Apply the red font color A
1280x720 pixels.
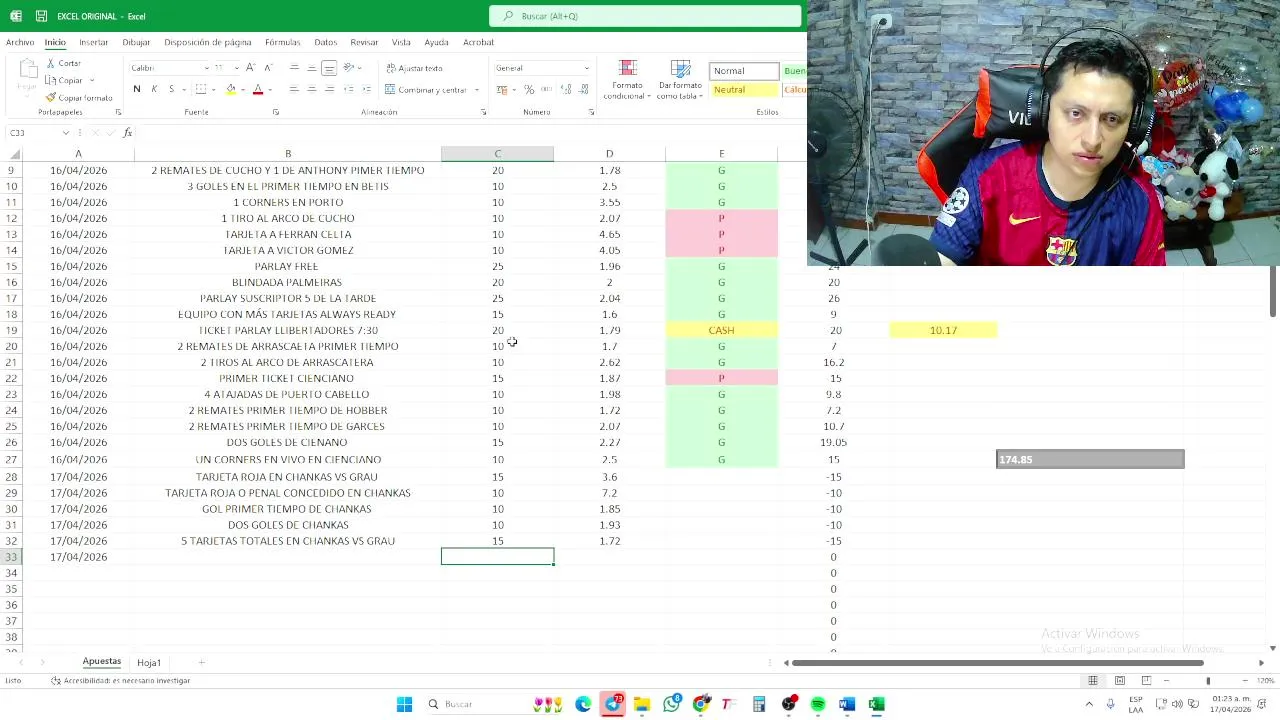pos(258,89)
